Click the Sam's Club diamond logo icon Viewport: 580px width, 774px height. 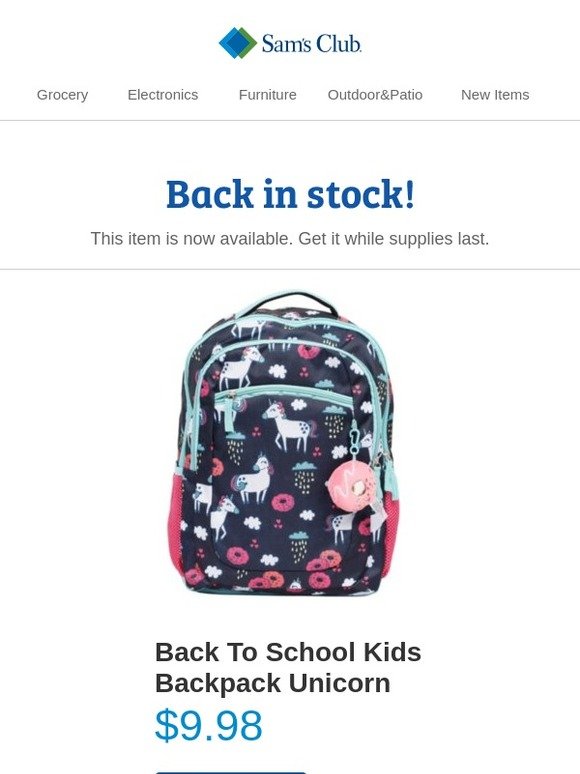pyautogui.click(x=237, y=43)
